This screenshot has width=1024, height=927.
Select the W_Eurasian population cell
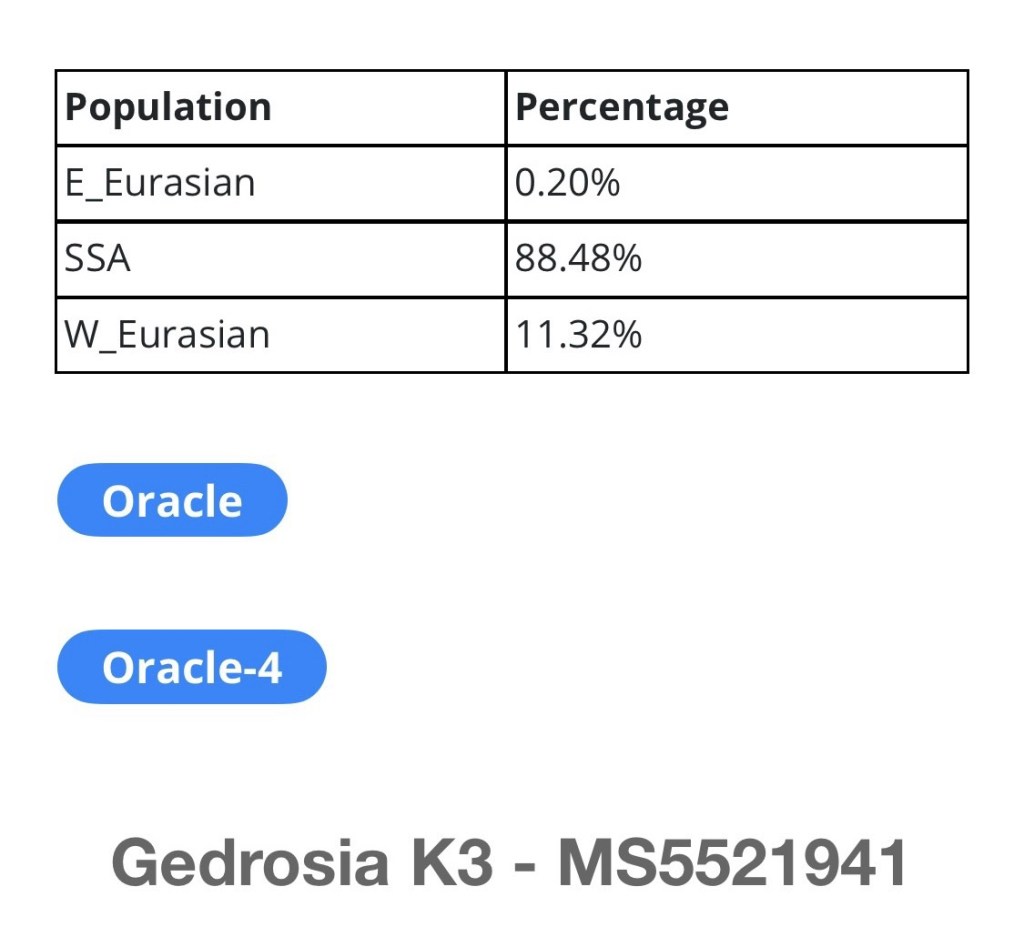pyautogui.click(x=168, y=334)
